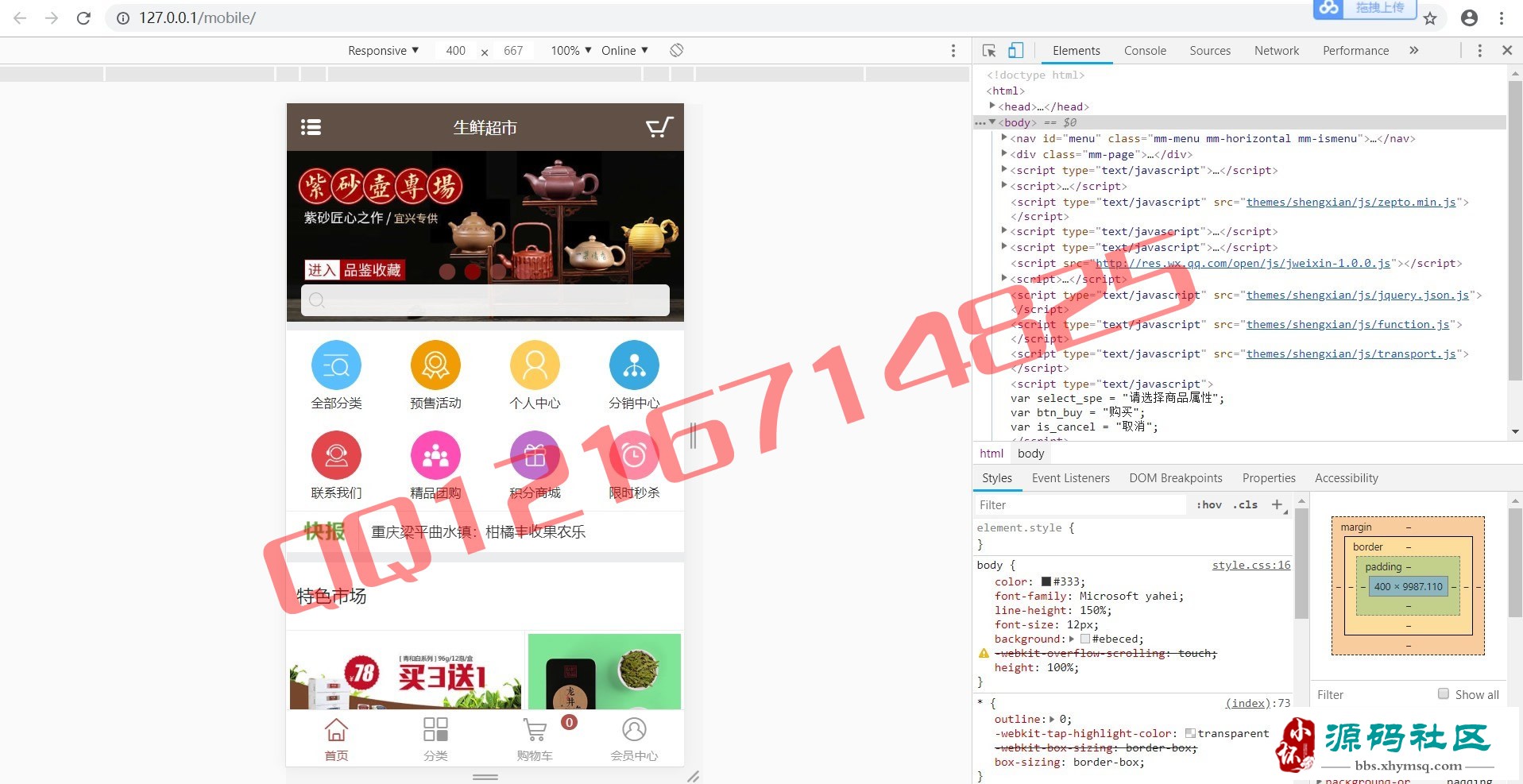Image resolution: width=1523 pixels, height=784 pixels.
Task: Switch to the Network tab
Action: click(1277, 50)
